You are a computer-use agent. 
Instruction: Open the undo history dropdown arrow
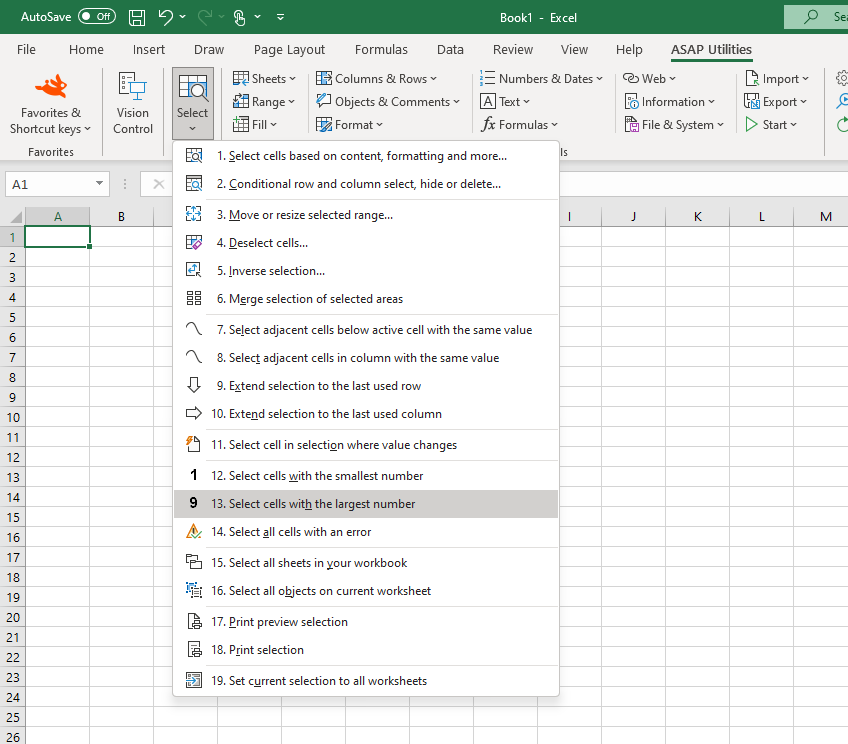click(x=182, y=17)
